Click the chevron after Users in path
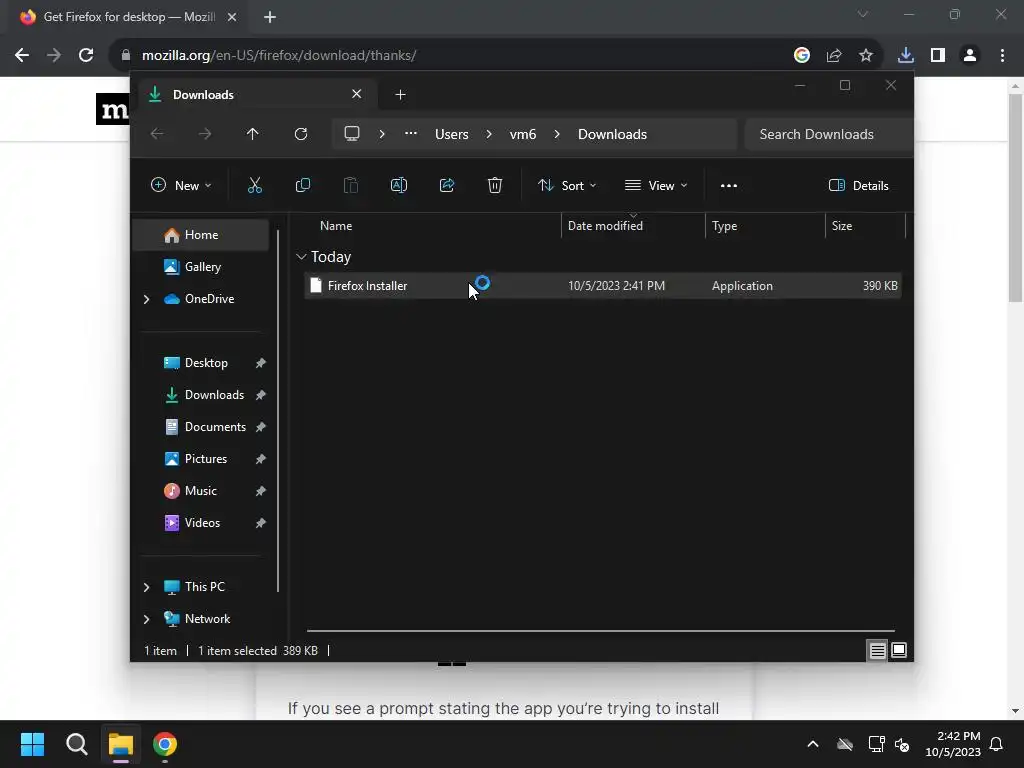Image resolution: width=1024 pixels, height=768 pixels. point(489,134)
